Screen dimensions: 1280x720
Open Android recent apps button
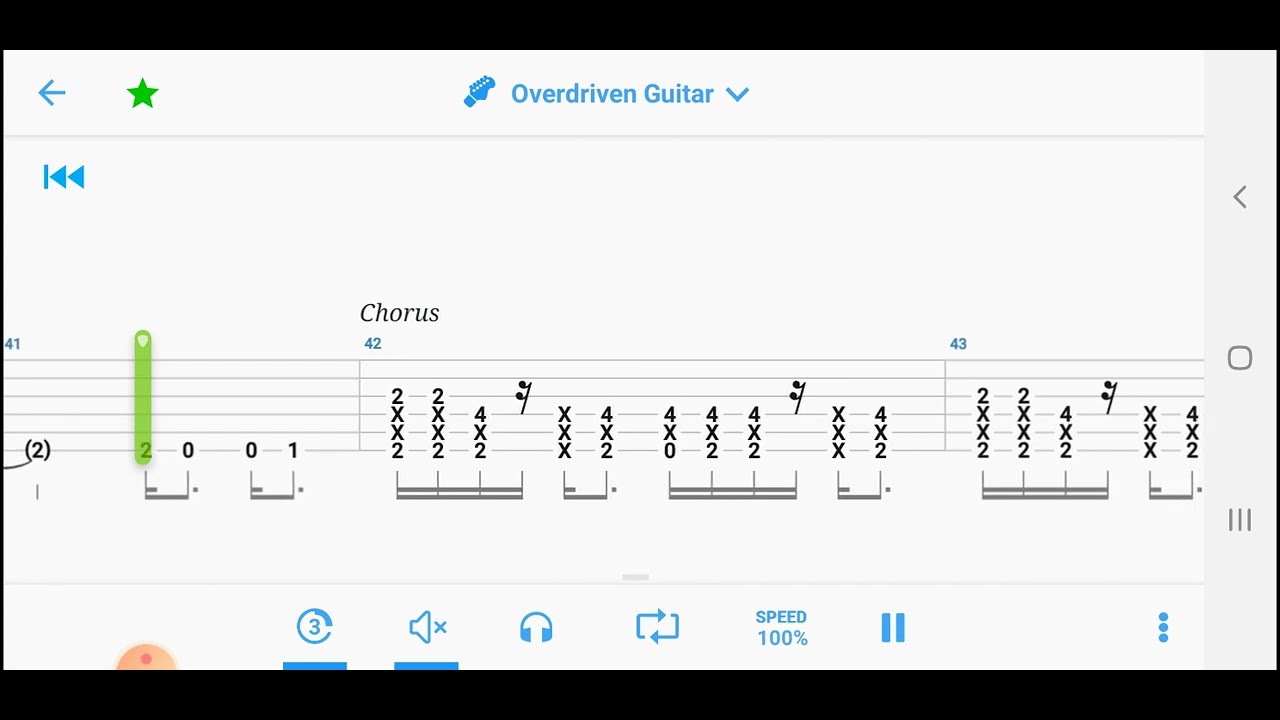(x=1240, y=519)
